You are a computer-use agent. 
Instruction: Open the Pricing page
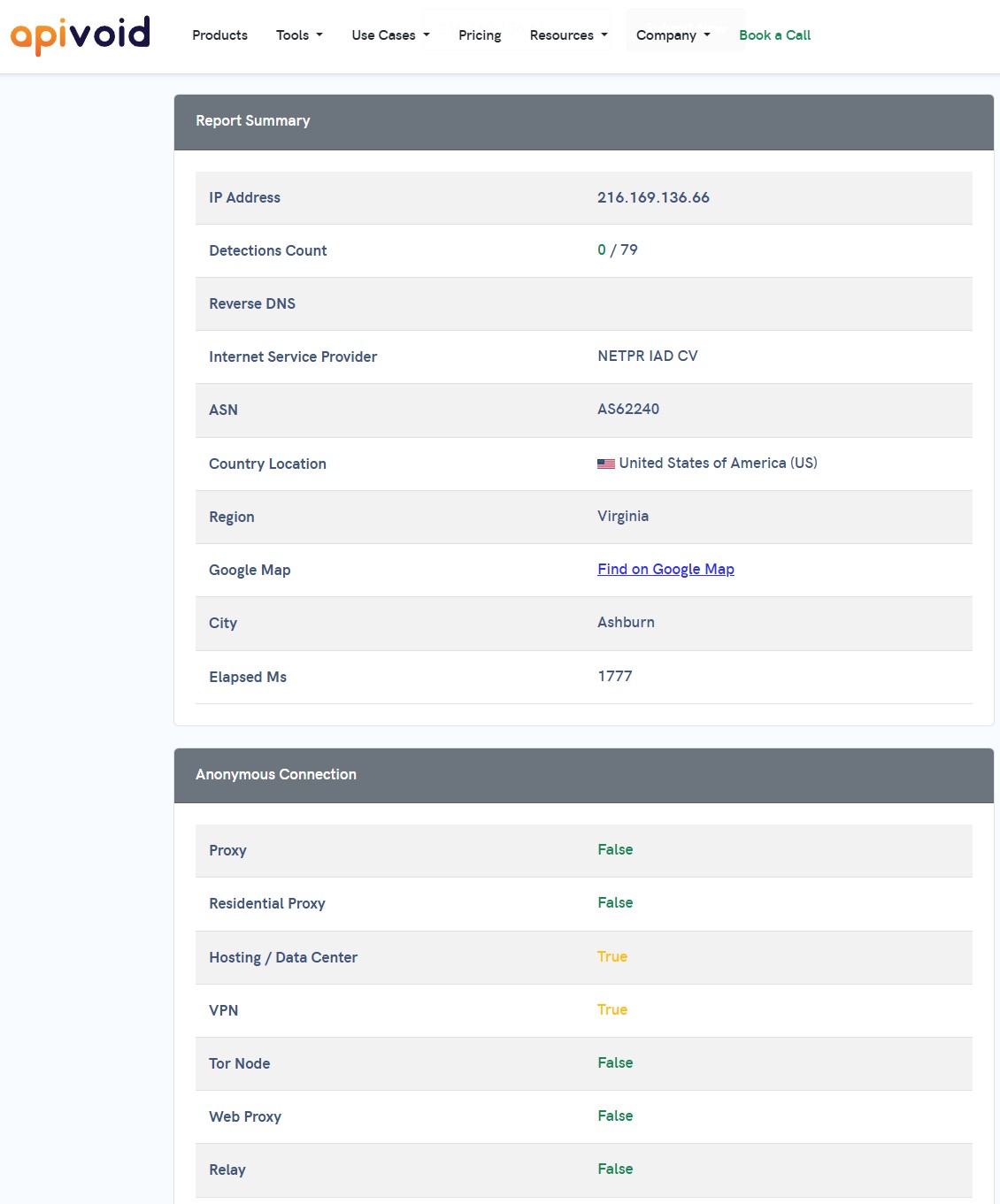tap(480, 35)
